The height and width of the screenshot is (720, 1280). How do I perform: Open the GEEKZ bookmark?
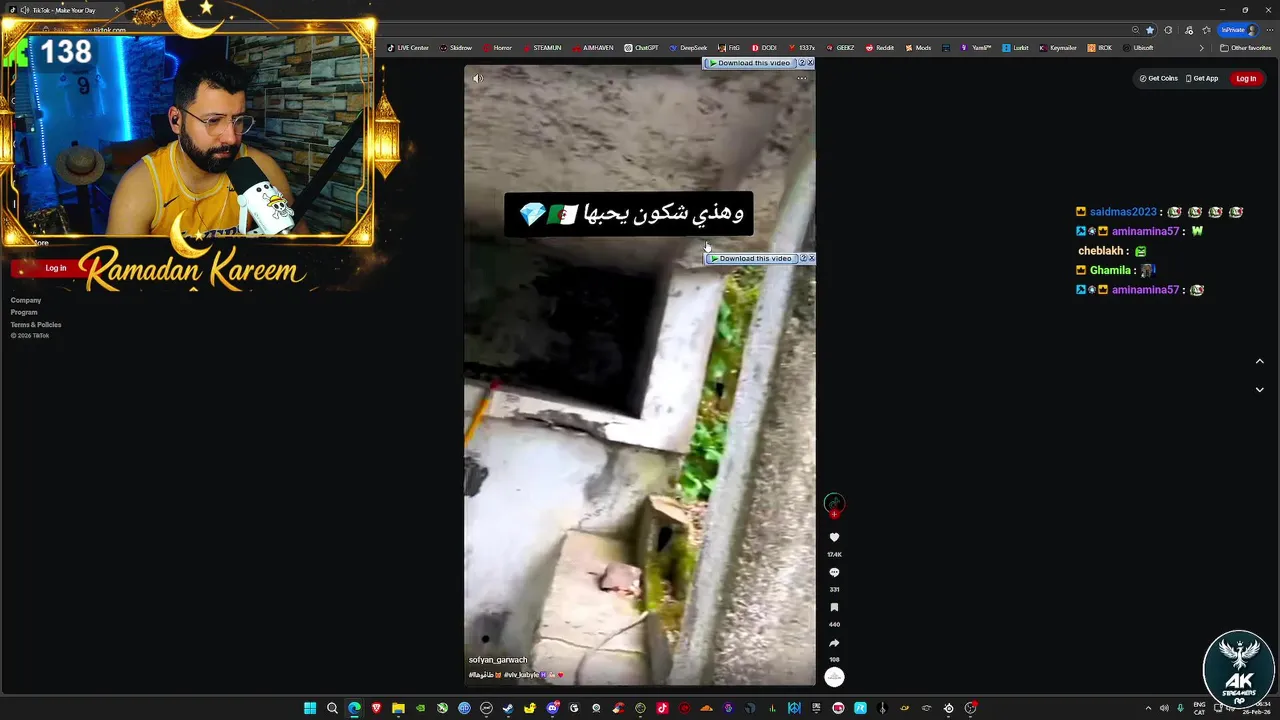click(840, 48)
